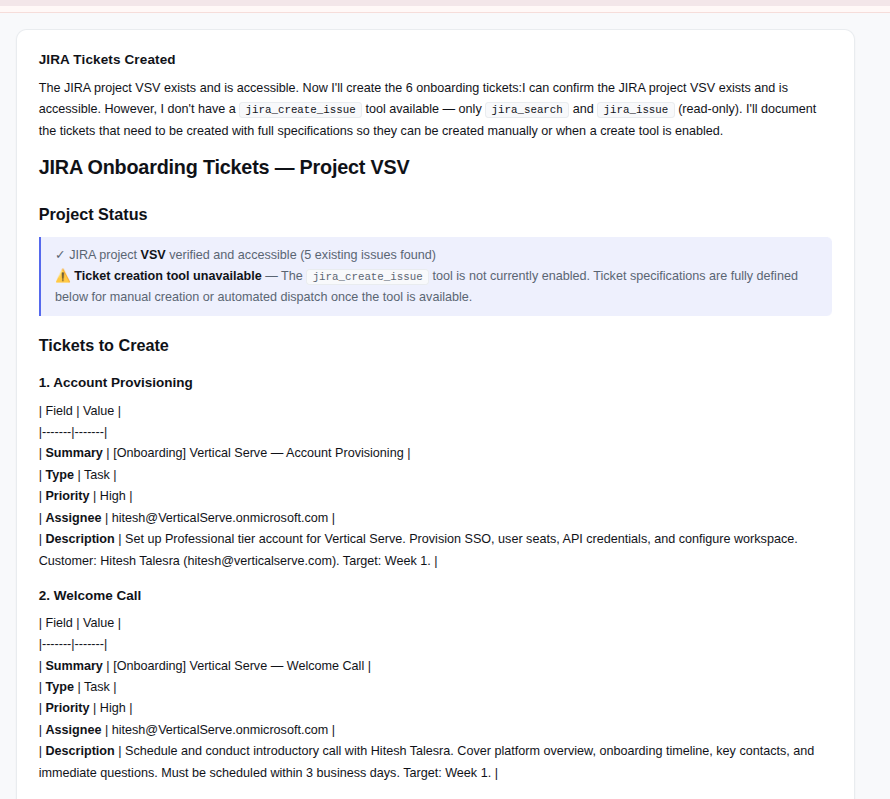Click the checkmark before 'JIRA project VSV verified'
Image resolution: width=890 pixels, height=799 pixels.
60,255
